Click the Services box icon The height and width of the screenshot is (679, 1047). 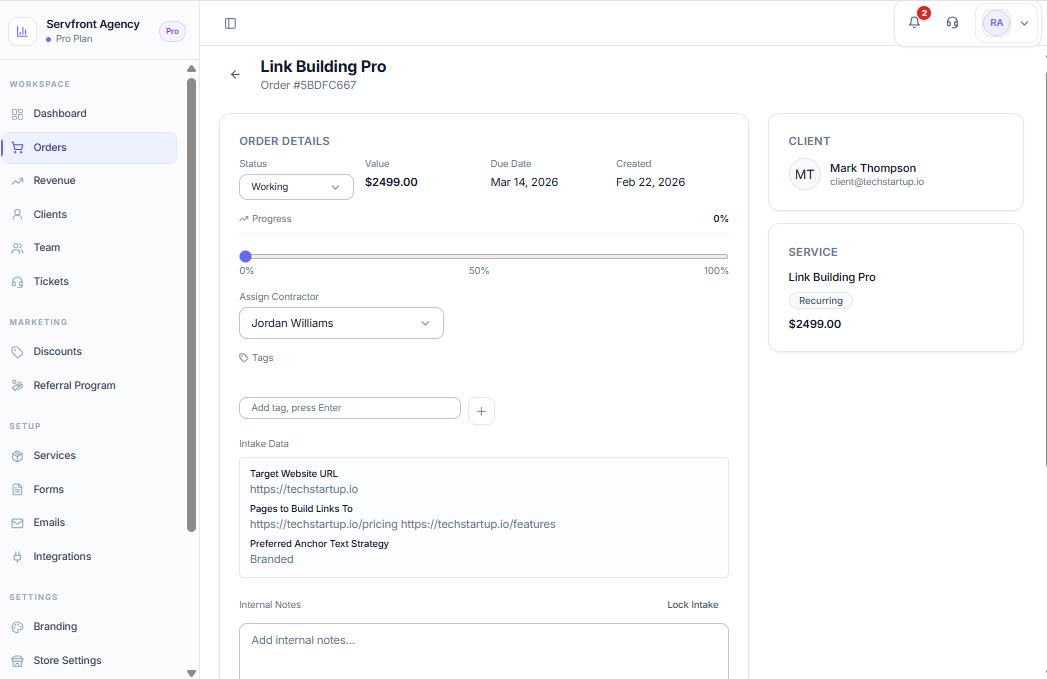pyautogui.click(x=17, y=456)
